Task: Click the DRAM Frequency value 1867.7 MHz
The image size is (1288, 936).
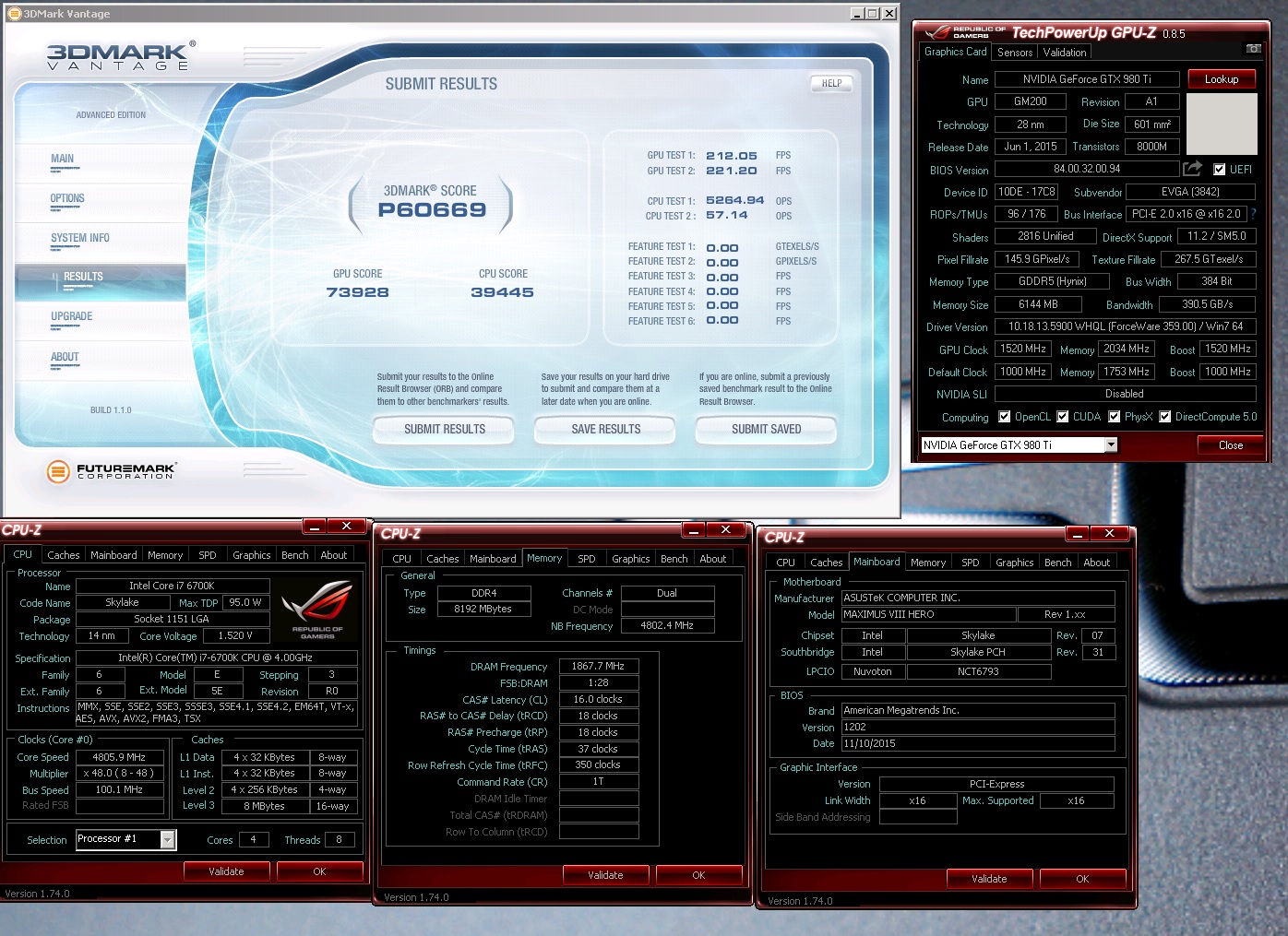Action: 598,666
